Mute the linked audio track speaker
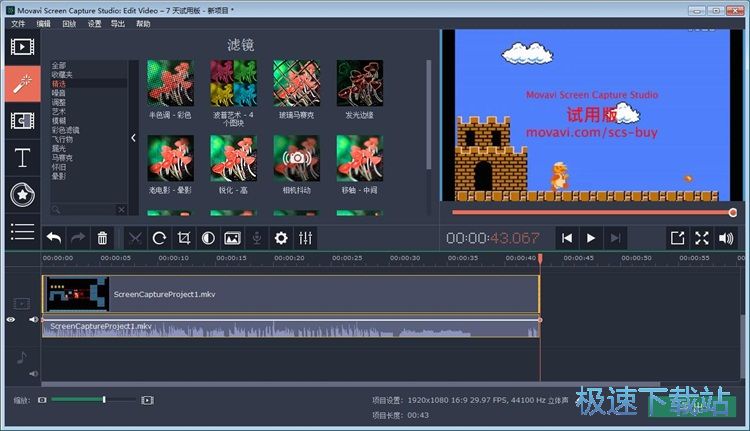Image resolution: width=750 pixels, height=431 pixels. click(x=33, y=320)
